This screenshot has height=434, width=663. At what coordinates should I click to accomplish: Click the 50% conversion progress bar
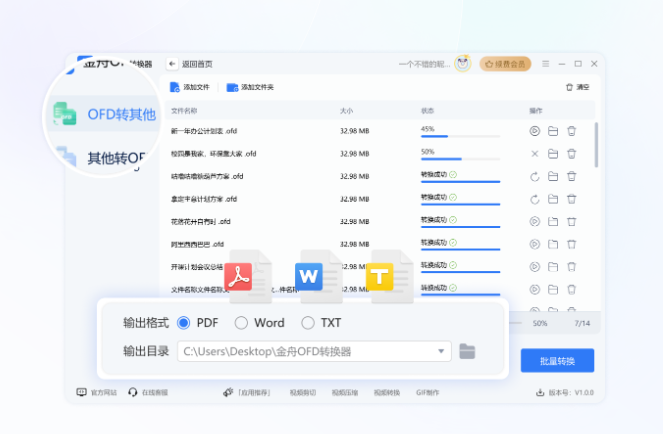click(x=460, y=159)
